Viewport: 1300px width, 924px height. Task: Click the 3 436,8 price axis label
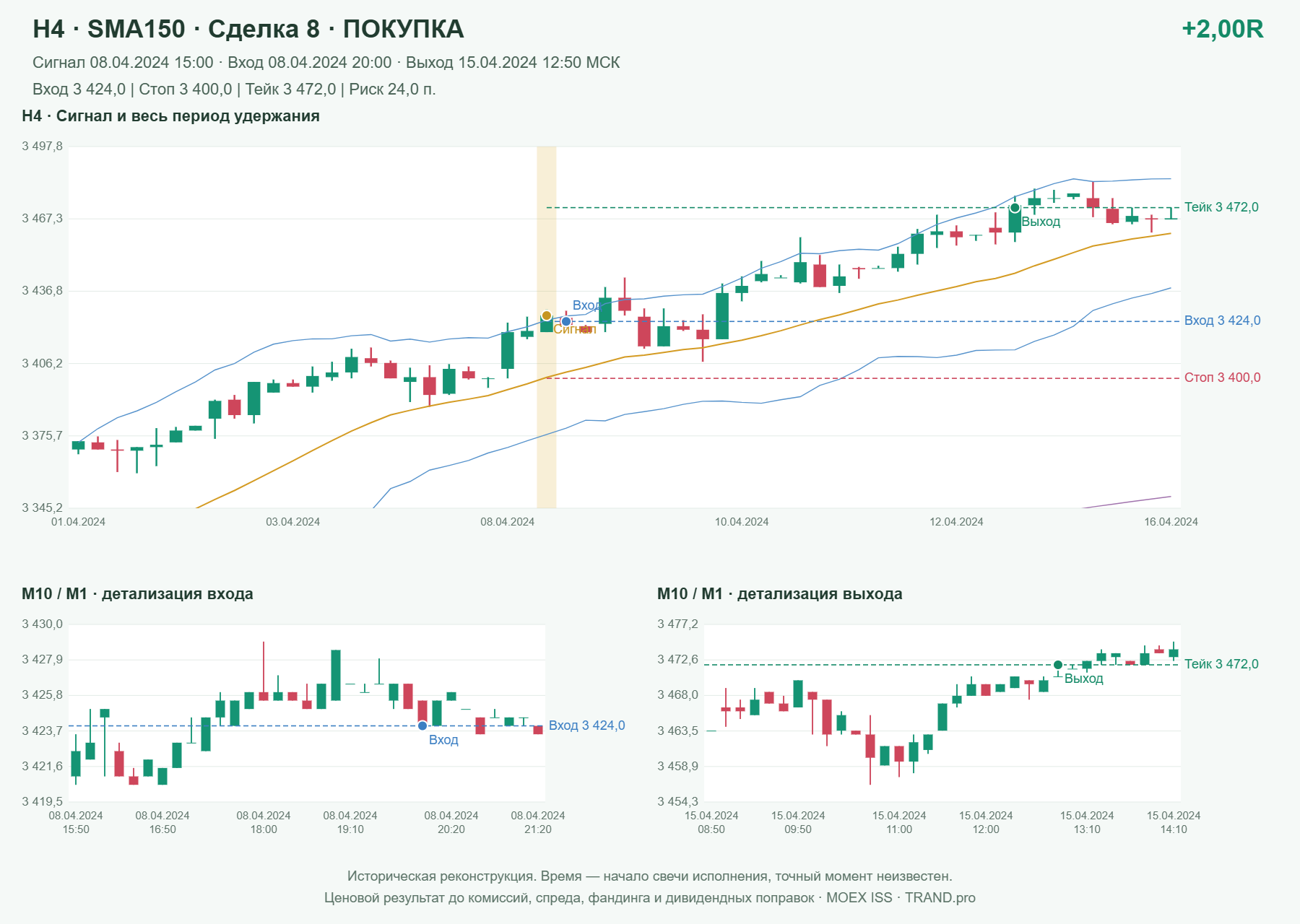(x=42, y=291)
